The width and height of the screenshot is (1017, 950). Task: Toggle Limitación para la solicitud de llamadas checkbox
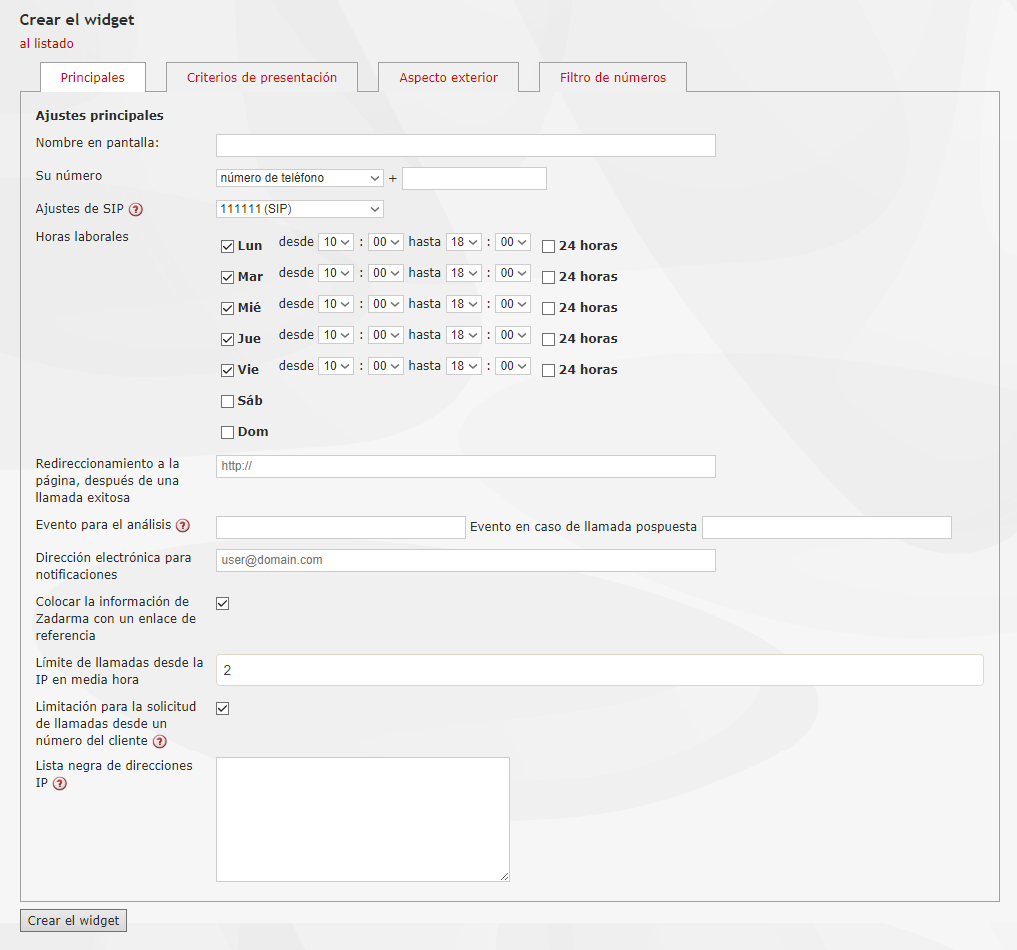[222, 709]
